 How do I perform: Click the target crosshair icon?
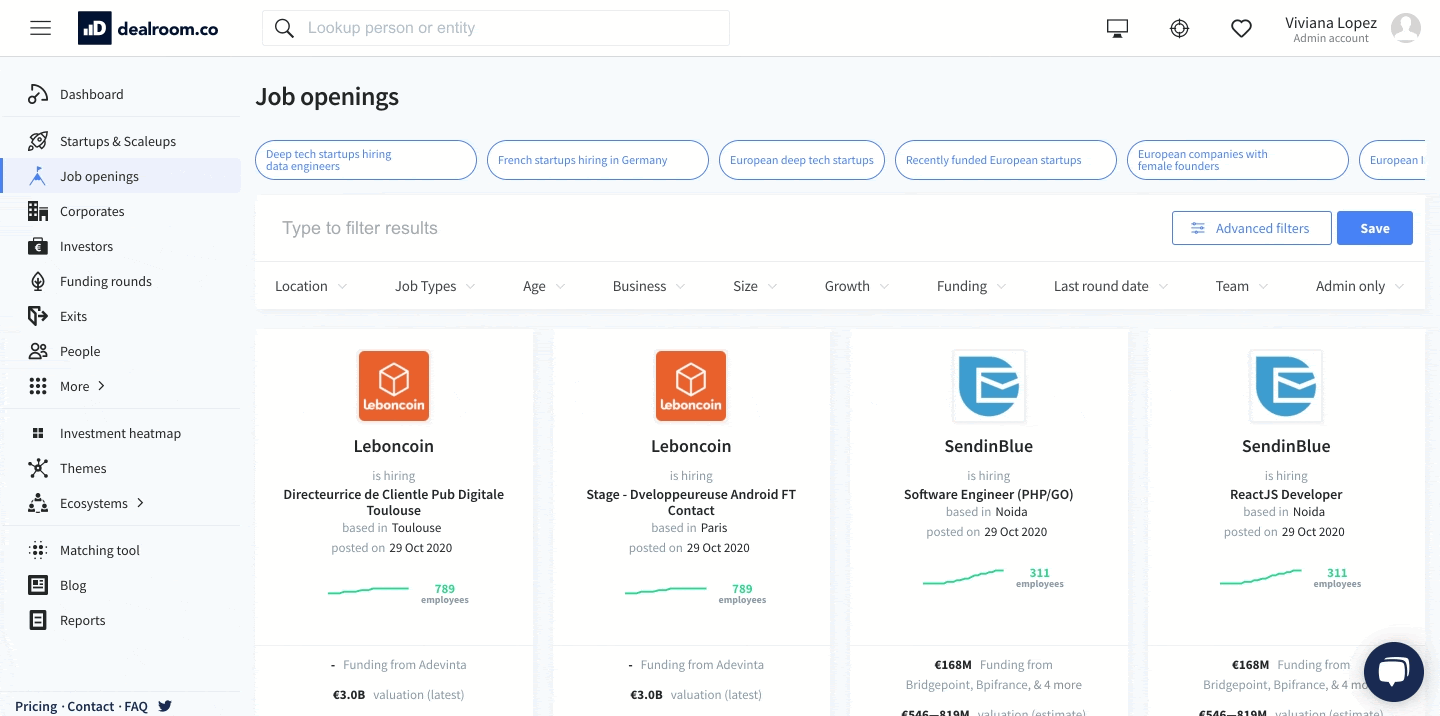pyautogui.click(x=1180, y=29)
